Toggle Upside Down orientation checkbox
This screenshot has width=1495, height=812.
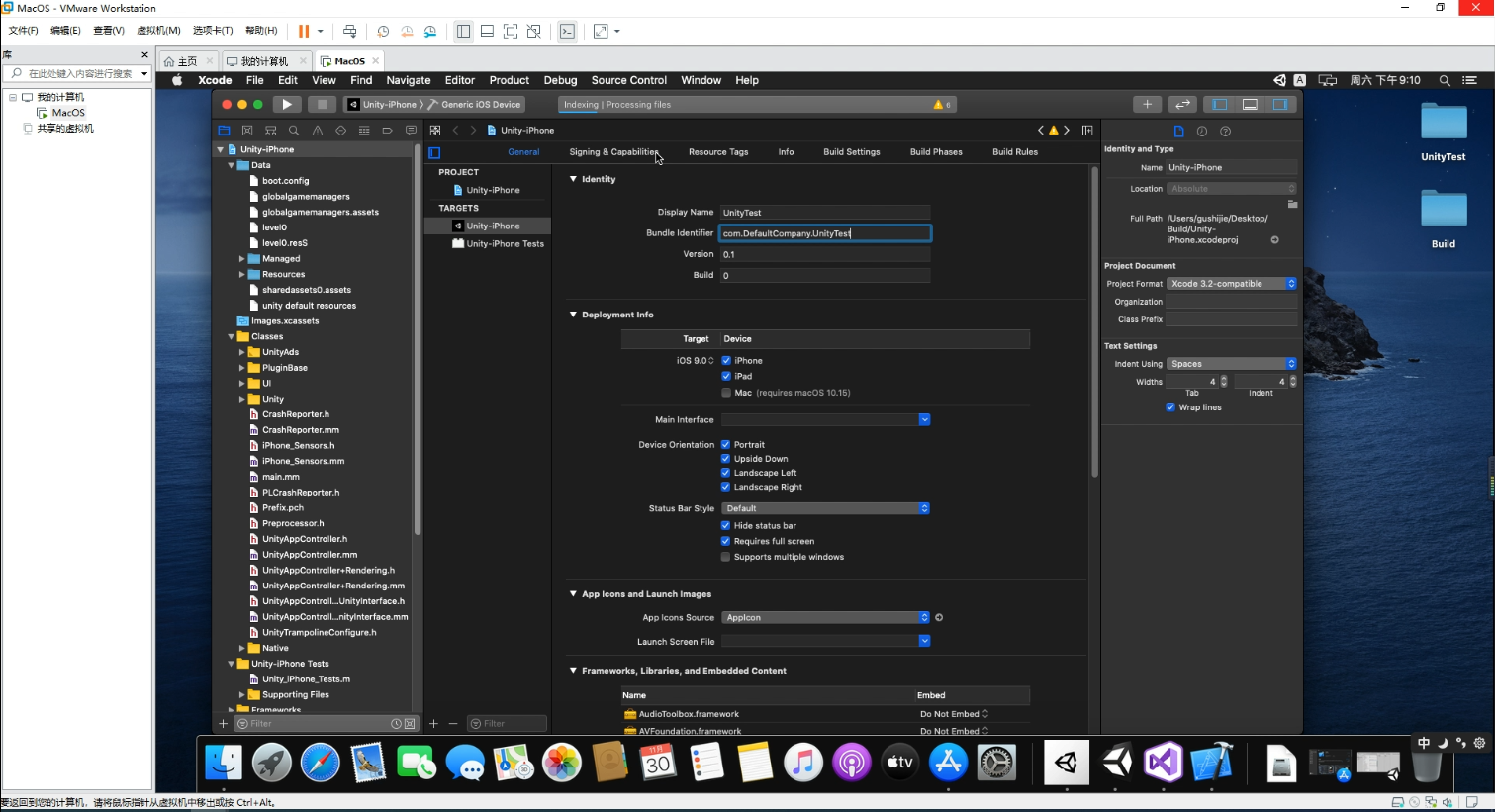point(726,459)
